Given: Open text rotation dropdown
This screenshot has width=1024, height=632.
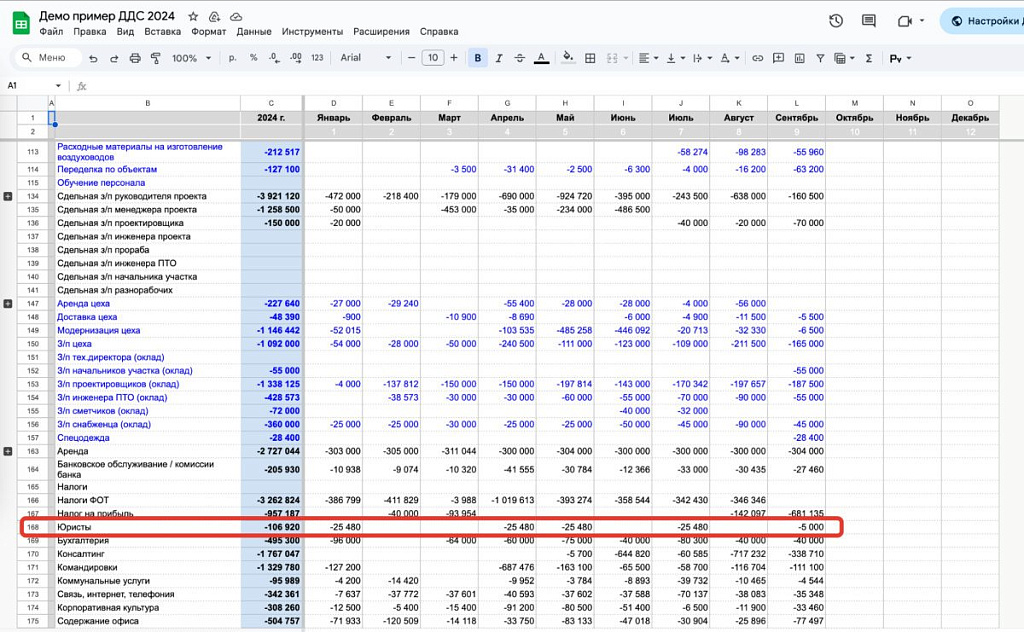Looking at the screenshot, I should tap(729, 58).
